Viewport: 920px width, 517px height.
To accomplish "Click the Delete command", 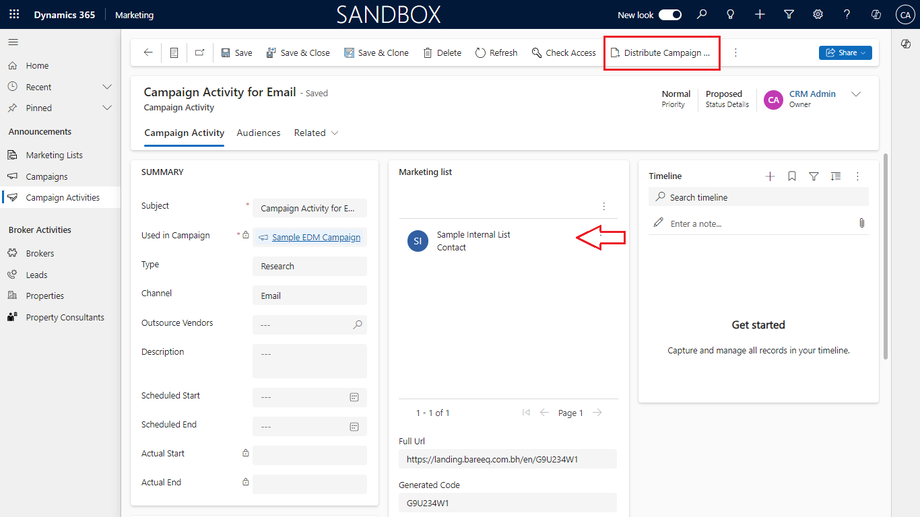I will click(x=442, y=53).
